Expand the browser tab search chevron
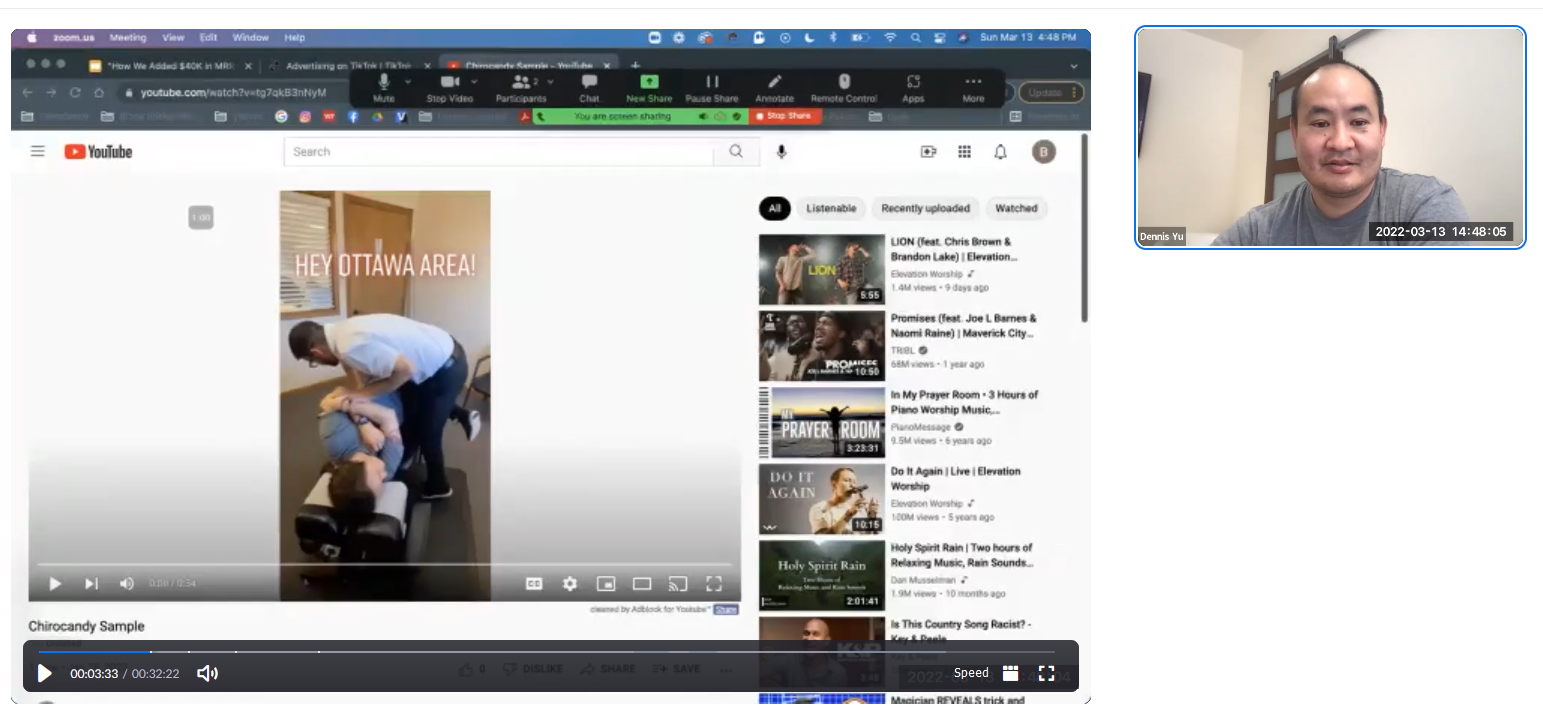Screen dimensions: 1543x709 point(1074,66)
